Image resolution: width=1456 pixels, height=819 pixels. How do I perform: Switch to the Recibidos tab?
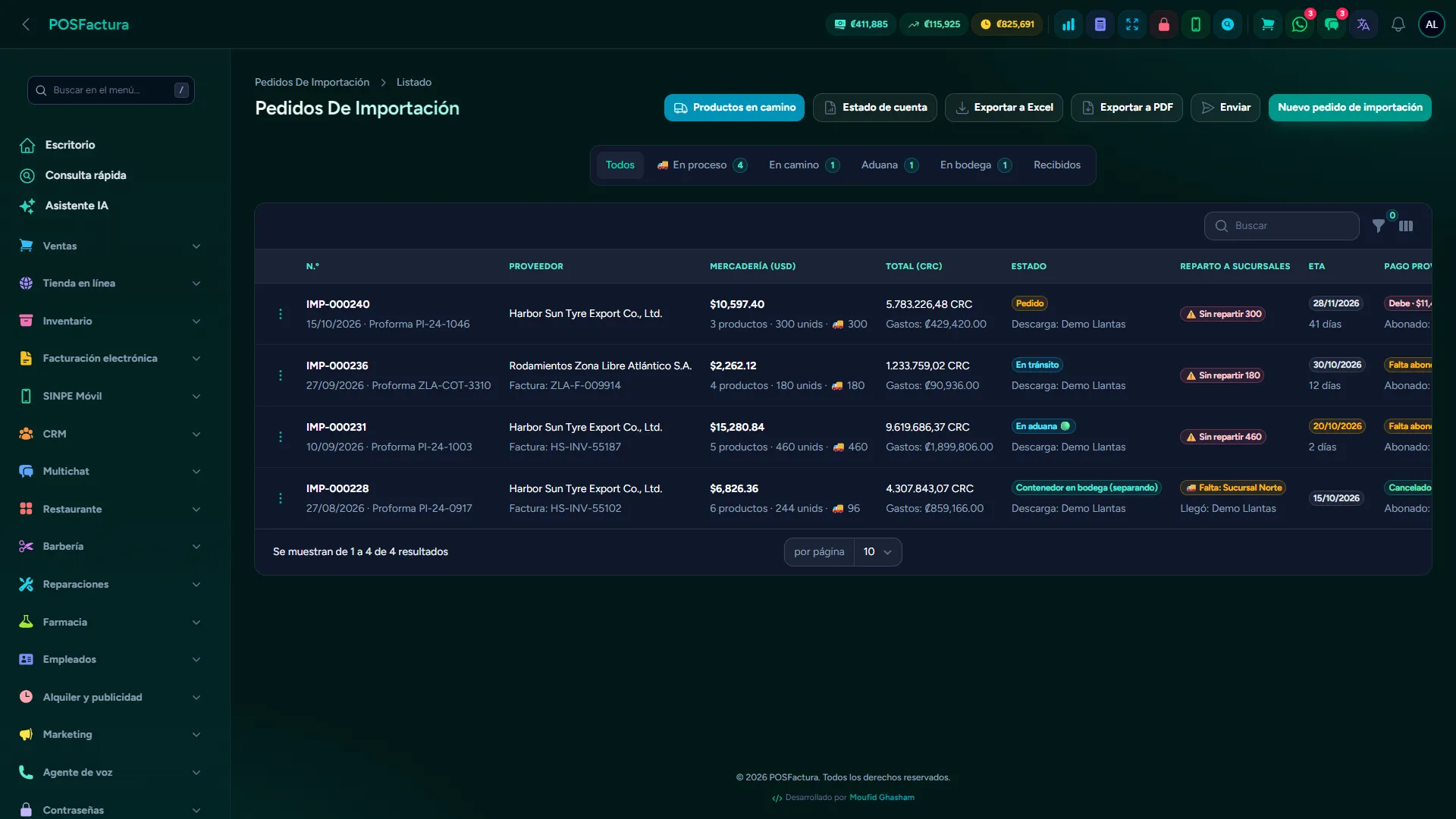(1057, 165)
